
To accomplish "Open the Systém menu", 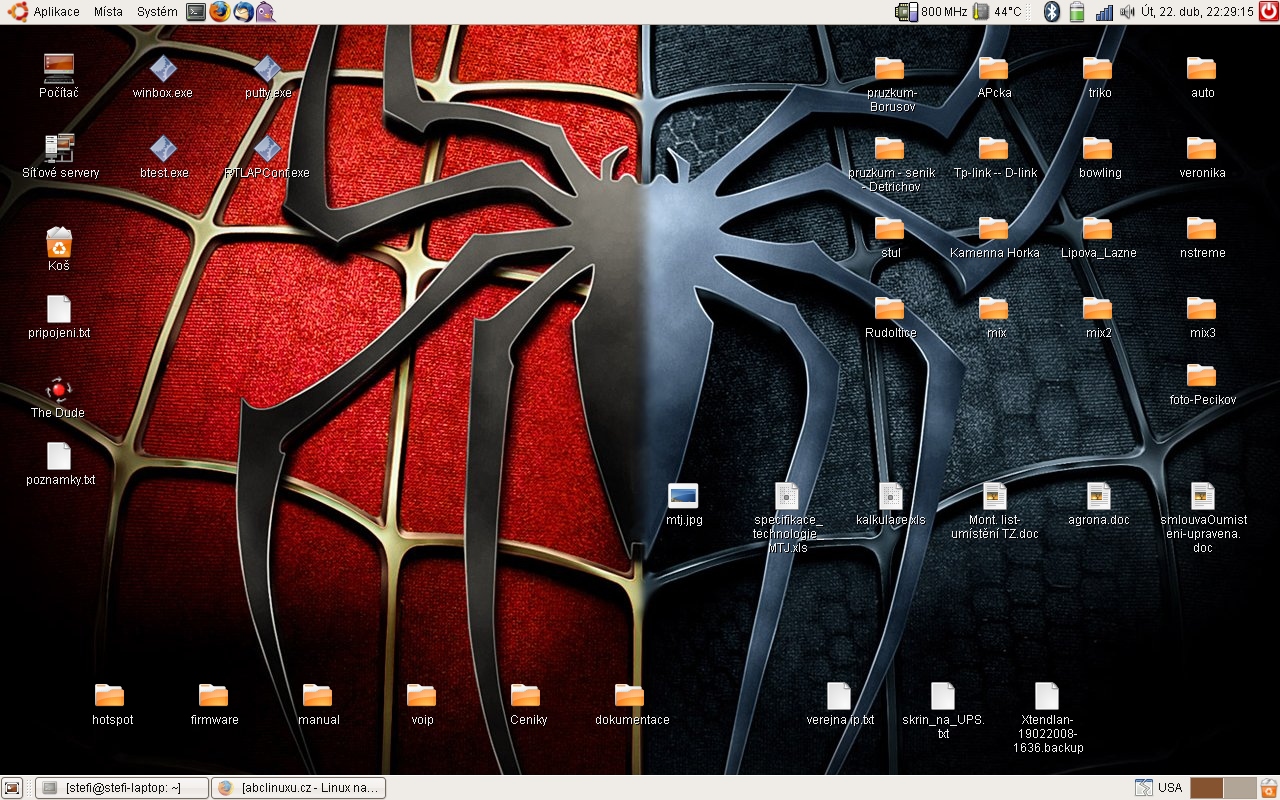I will (157, 12).
